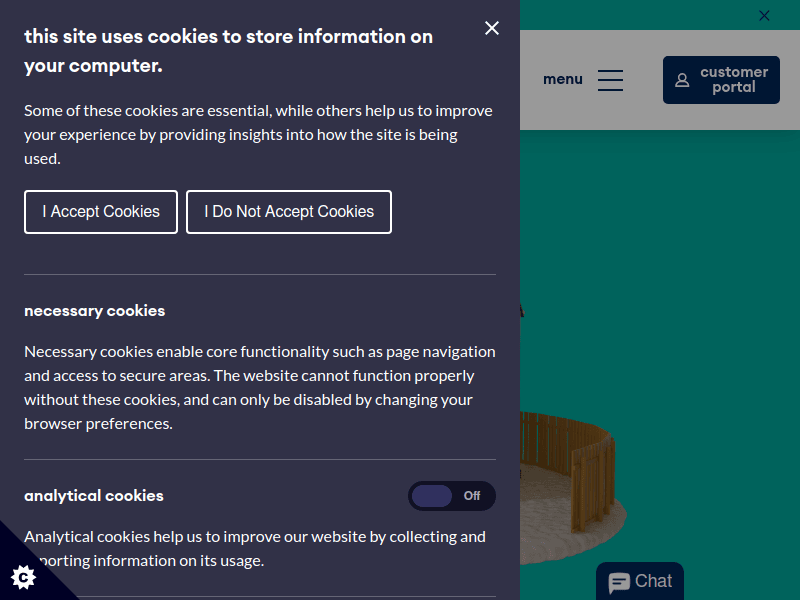Open the customer portal text link
This screenshot has width=800, height=600.
tap(734, 80)
